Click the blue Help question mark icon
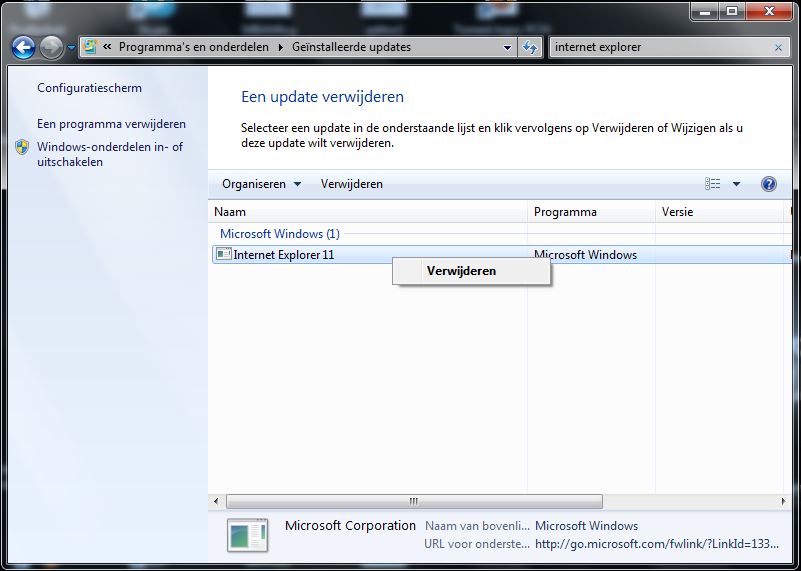 click(x=768, y=184)
